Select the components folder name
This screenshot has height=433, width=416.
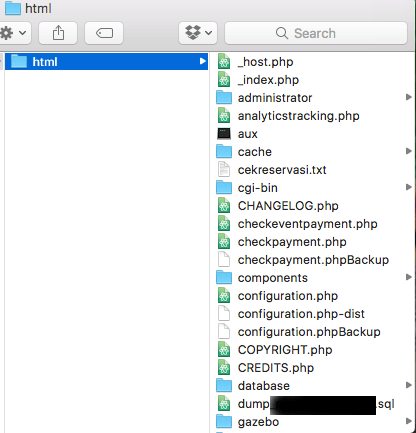point(273,278)
